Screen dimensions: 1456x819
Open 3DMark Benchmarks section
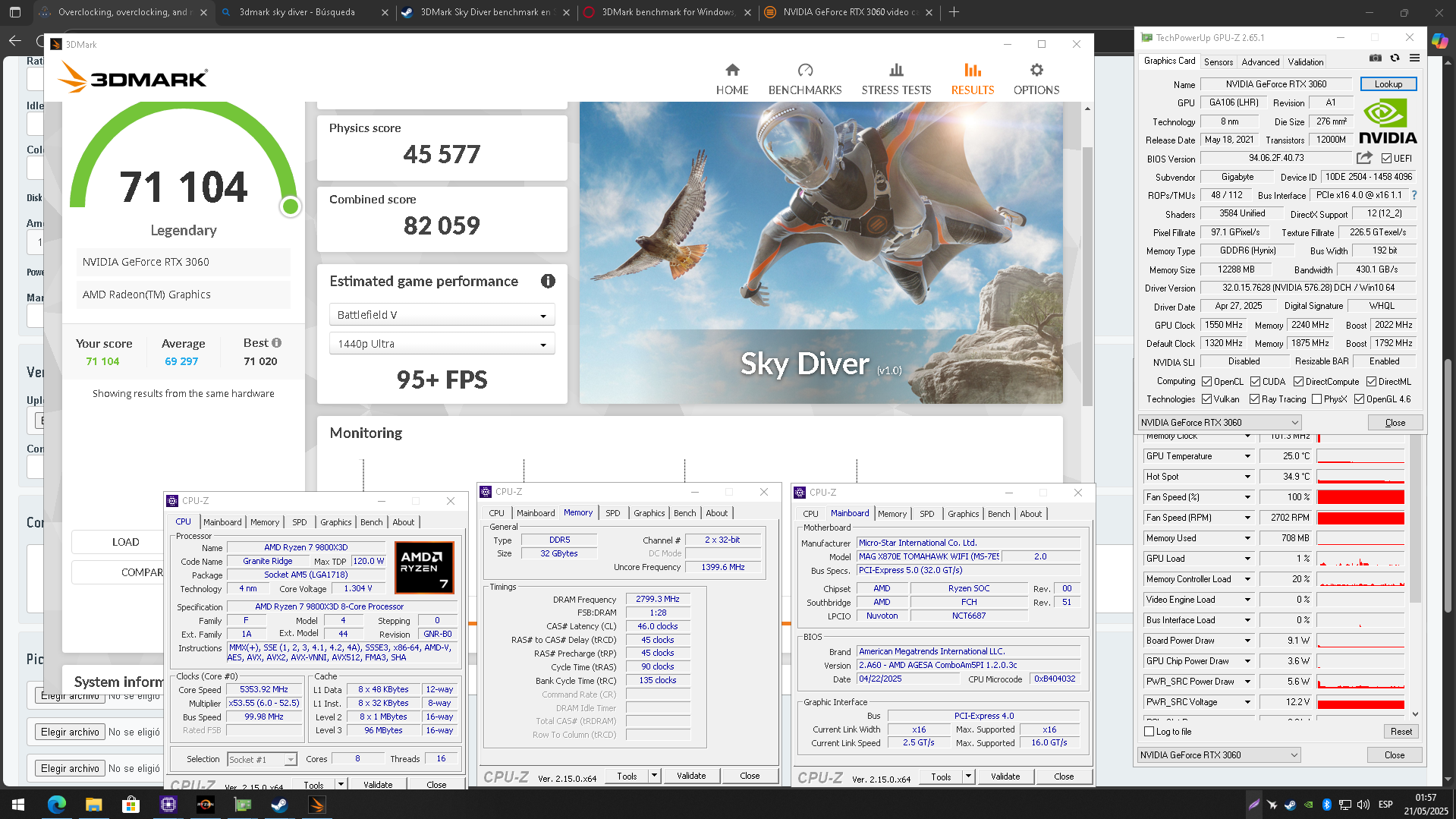(x=805, y=80)
